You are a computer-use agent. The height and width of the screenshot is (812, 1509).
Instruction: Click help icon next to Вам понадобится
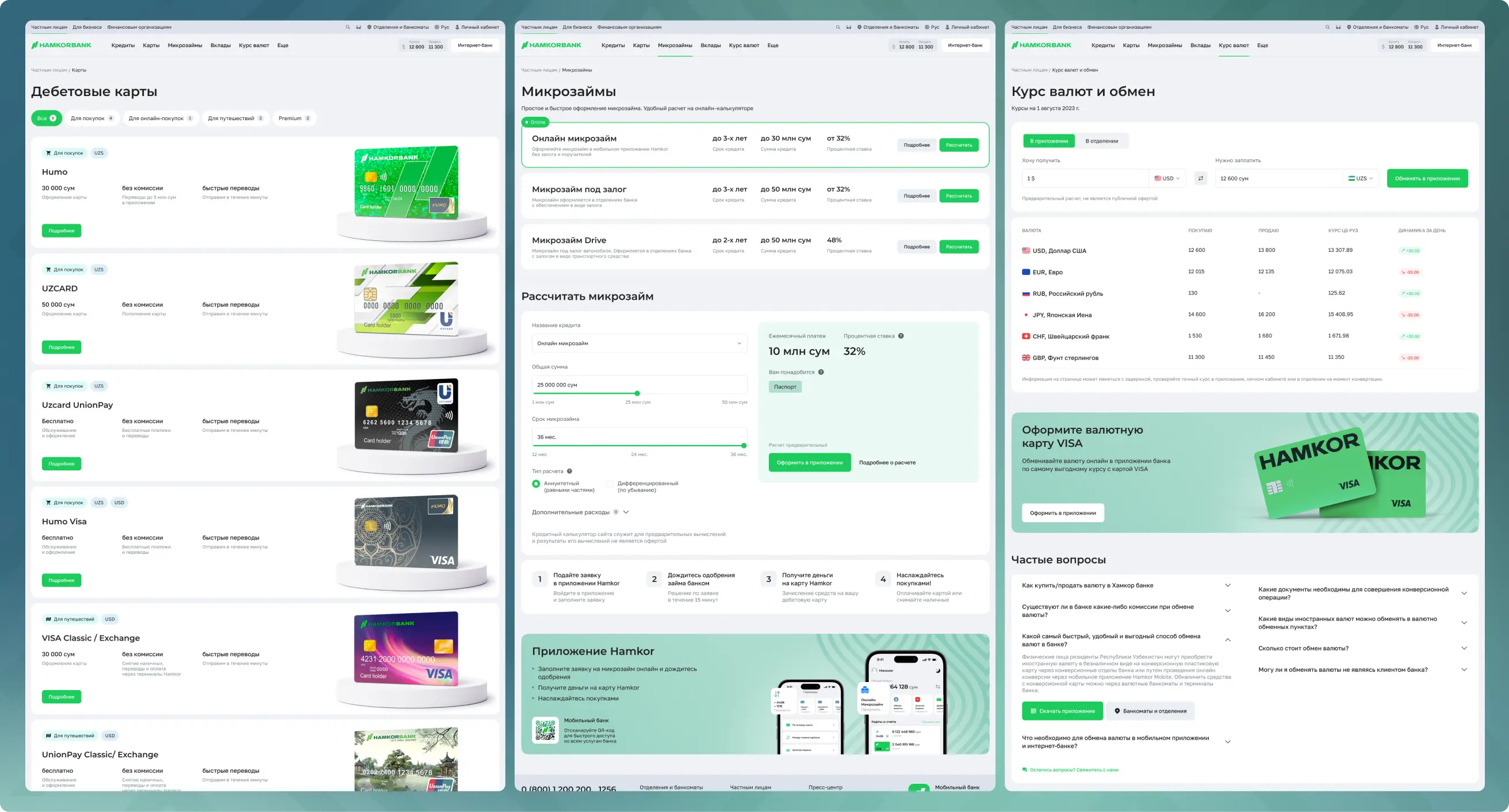click(821, 372)
